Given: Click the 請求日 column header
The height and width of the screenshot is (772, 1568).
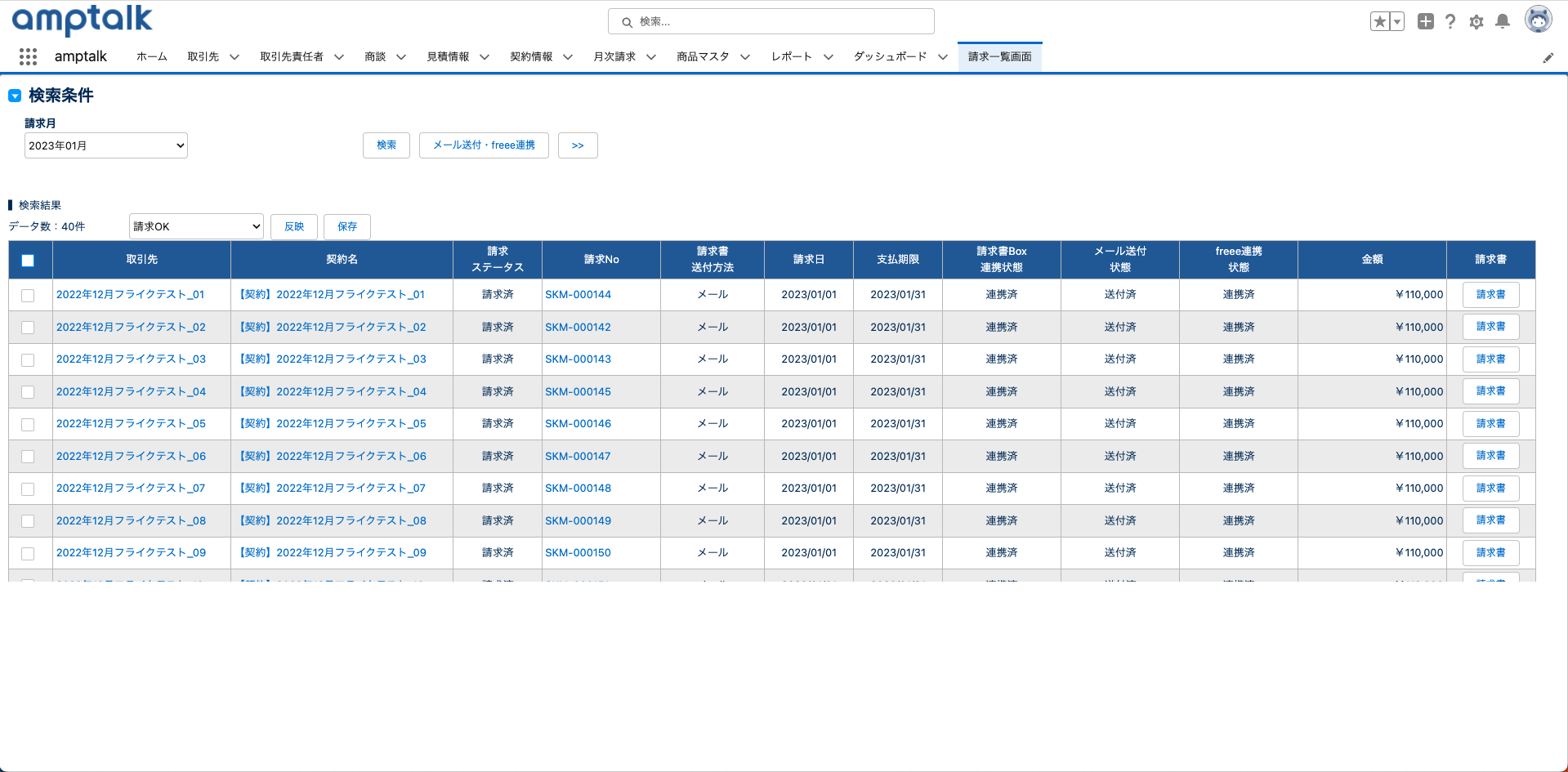Looking at the screenshot, I should 809,260.
